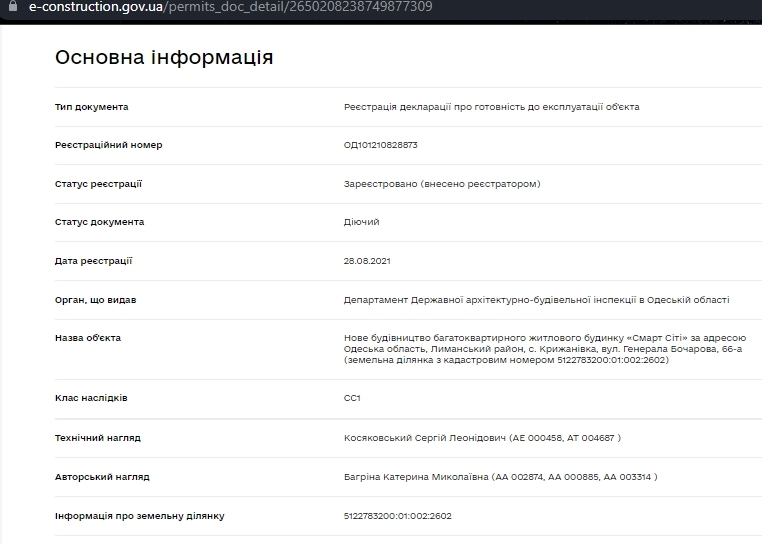762x544 pixels.
Task: Click the 'Авторський нагляд' label
Action: coord(102,477)
